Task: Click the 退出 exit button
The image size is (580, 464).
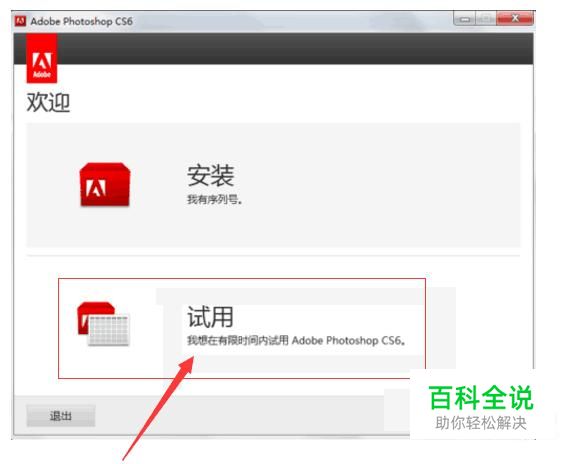Action: (x=61, y=416)
